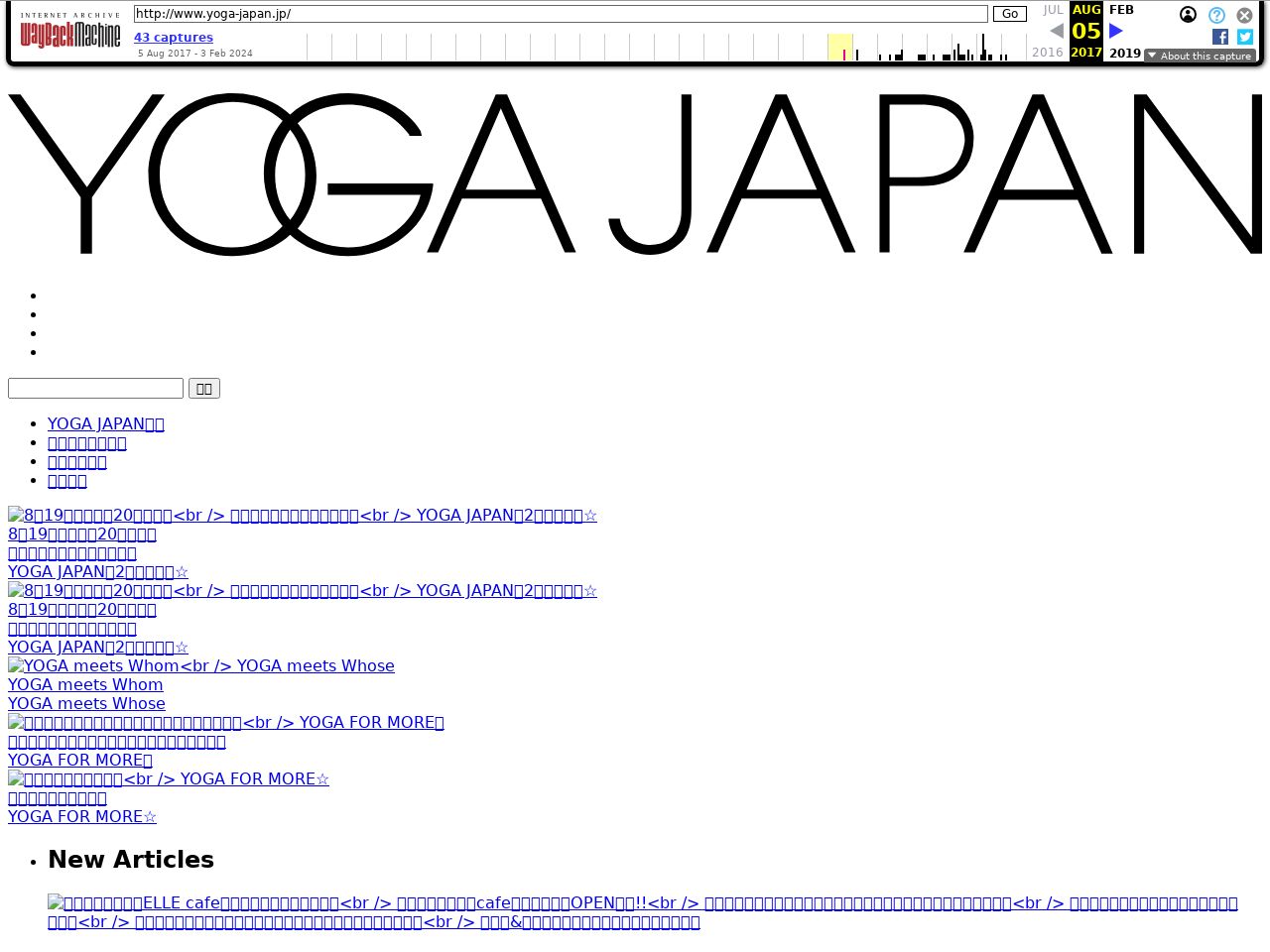This screenshot has width=1270, height=952.
Task: Expand the About this capture dropdown
Action: (x=1200, y=56)
